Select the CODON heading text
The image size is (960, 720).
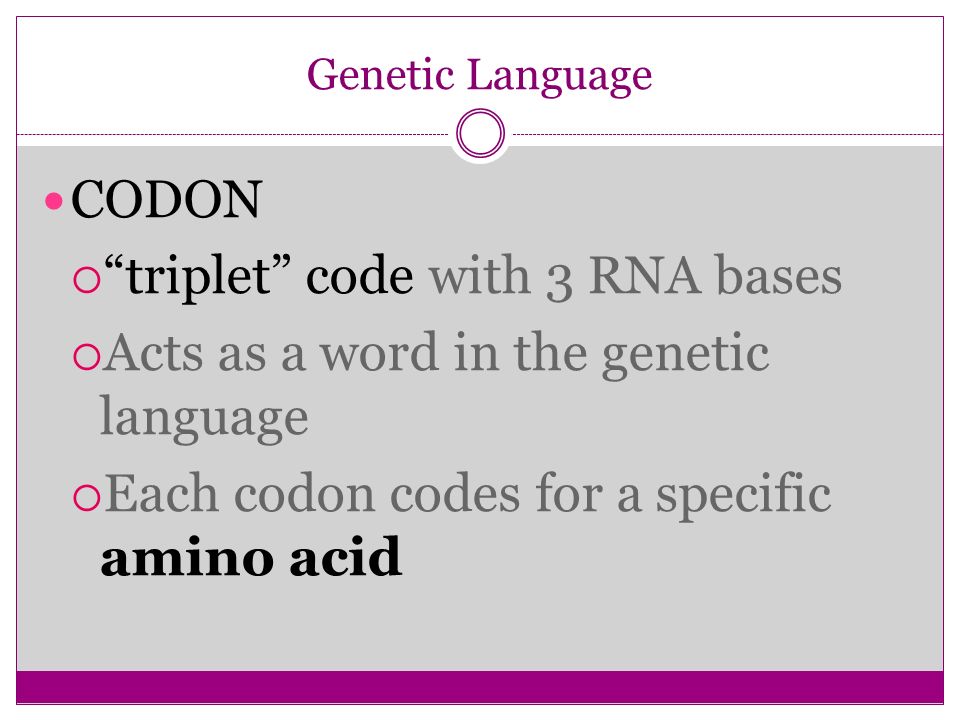coord(167,200)
